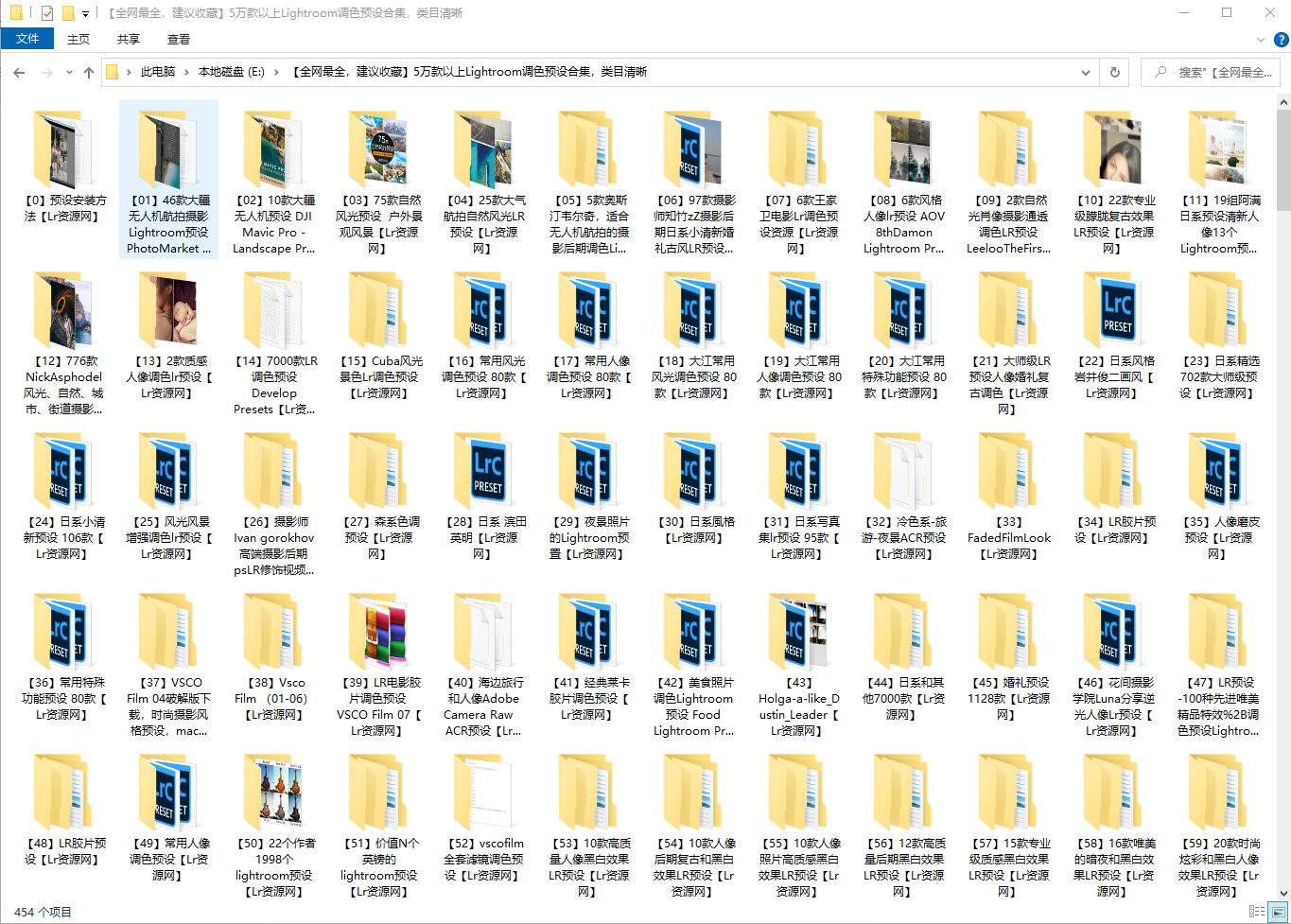Expand the chevron after 本地磁盘 (E:)
The image size is (1291, 924).
tap(277, 72)
